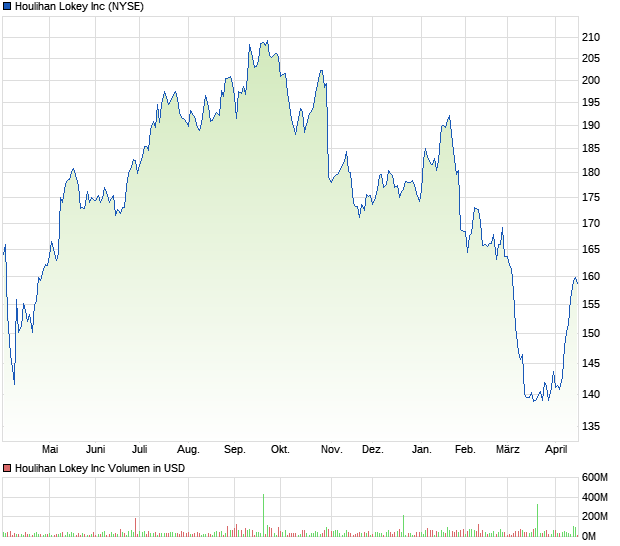Click the 205 price axis value
Screen dimensions: 620x546
pos(591,59)
